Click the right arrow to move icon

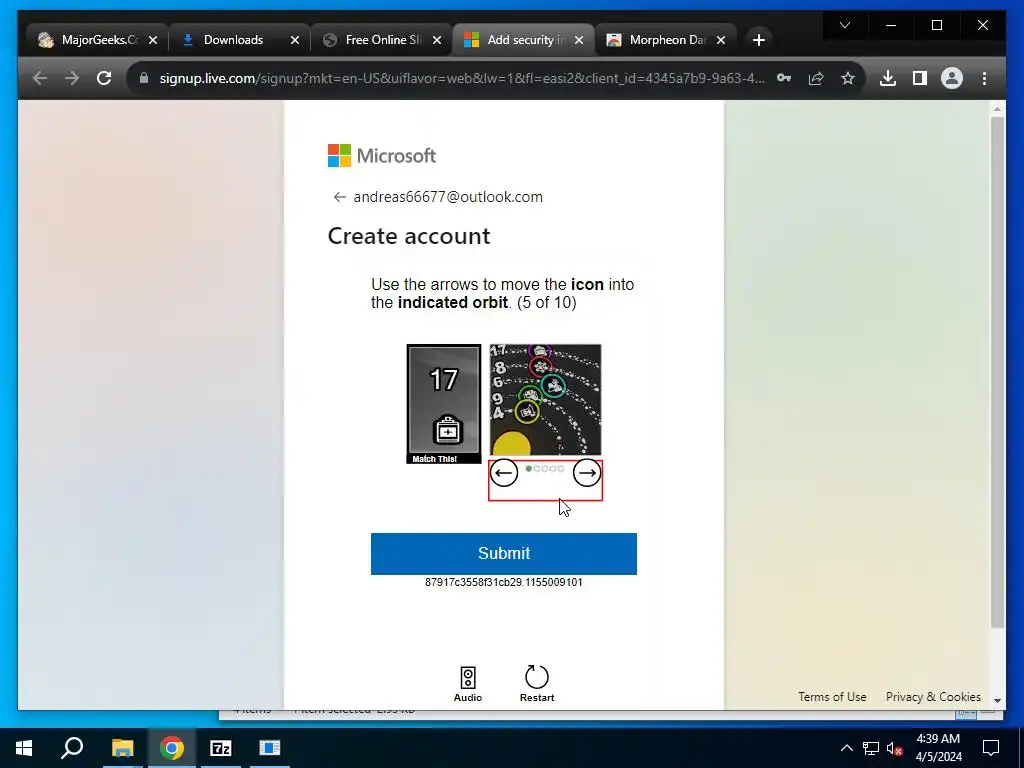(x=587, y=473)
